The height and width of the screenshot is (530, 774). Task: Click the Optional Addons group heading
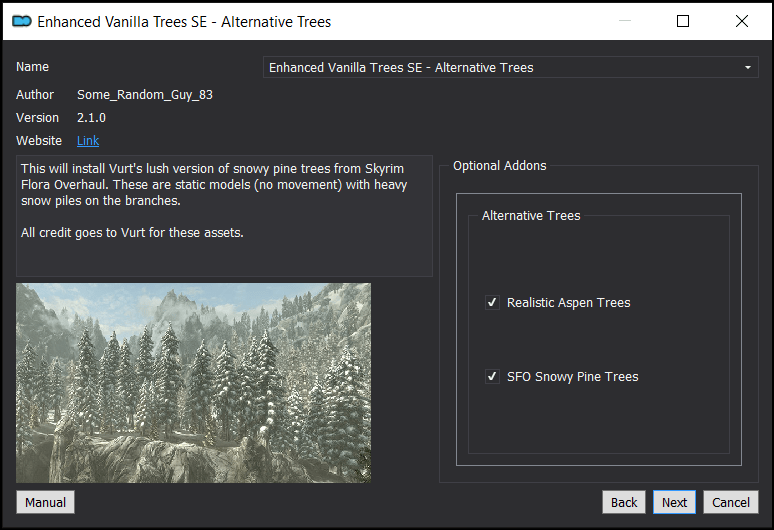pos(500,166)
